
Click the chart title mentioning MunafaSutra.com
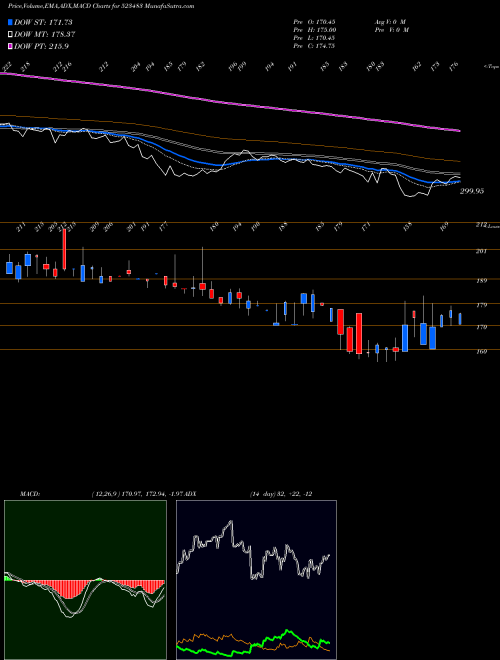[x=101, y=6]
